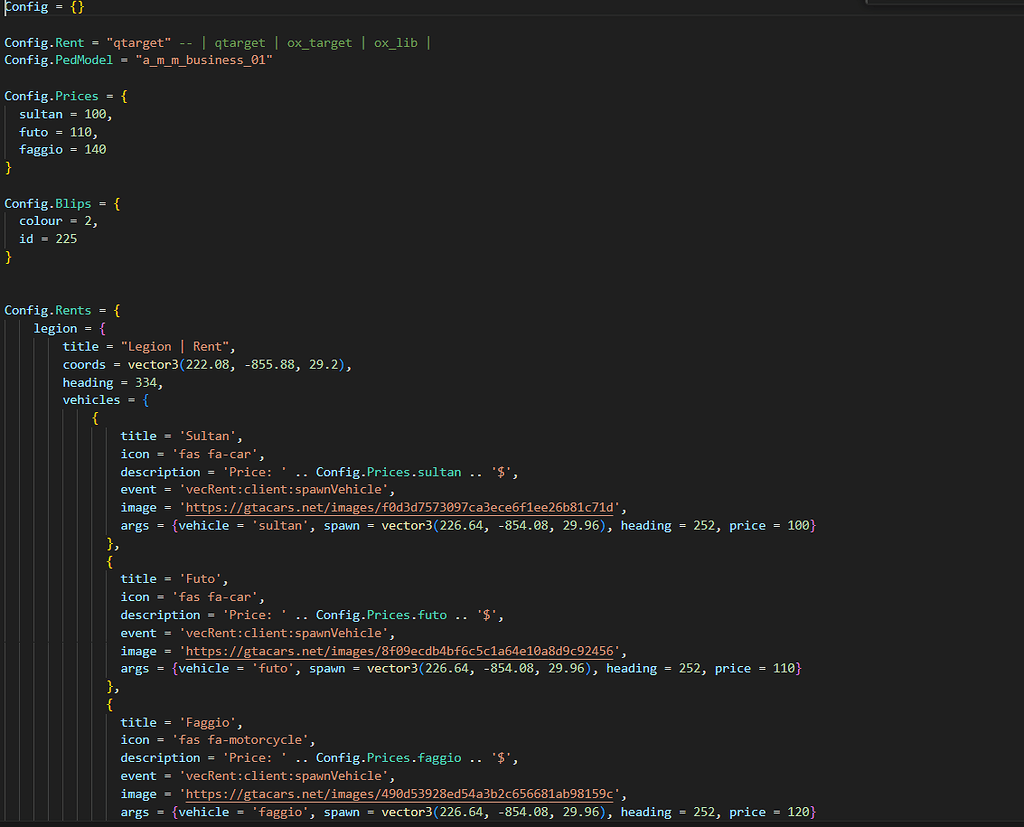This screenshot has width=1024, height=827.
Task: Click the heading = 334 value
Action: coord(148,382)
